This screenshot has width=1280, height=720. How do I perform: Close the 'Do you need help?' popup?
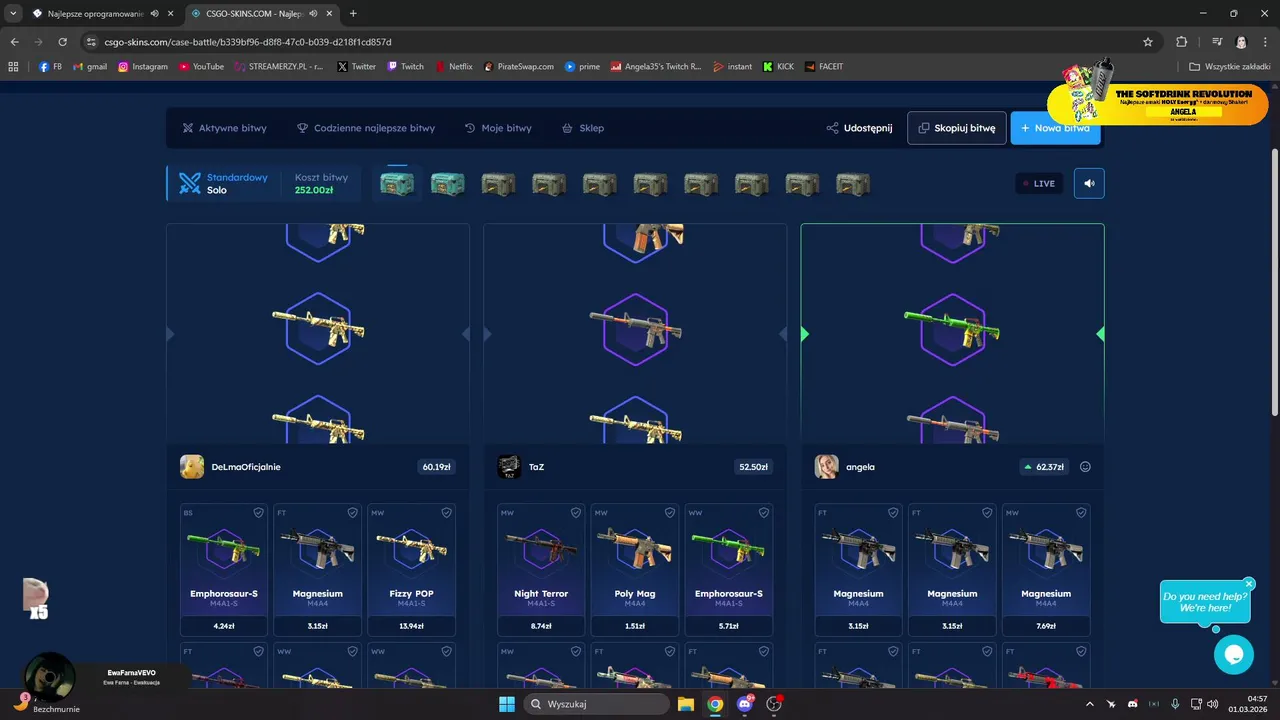point(1249,584)
